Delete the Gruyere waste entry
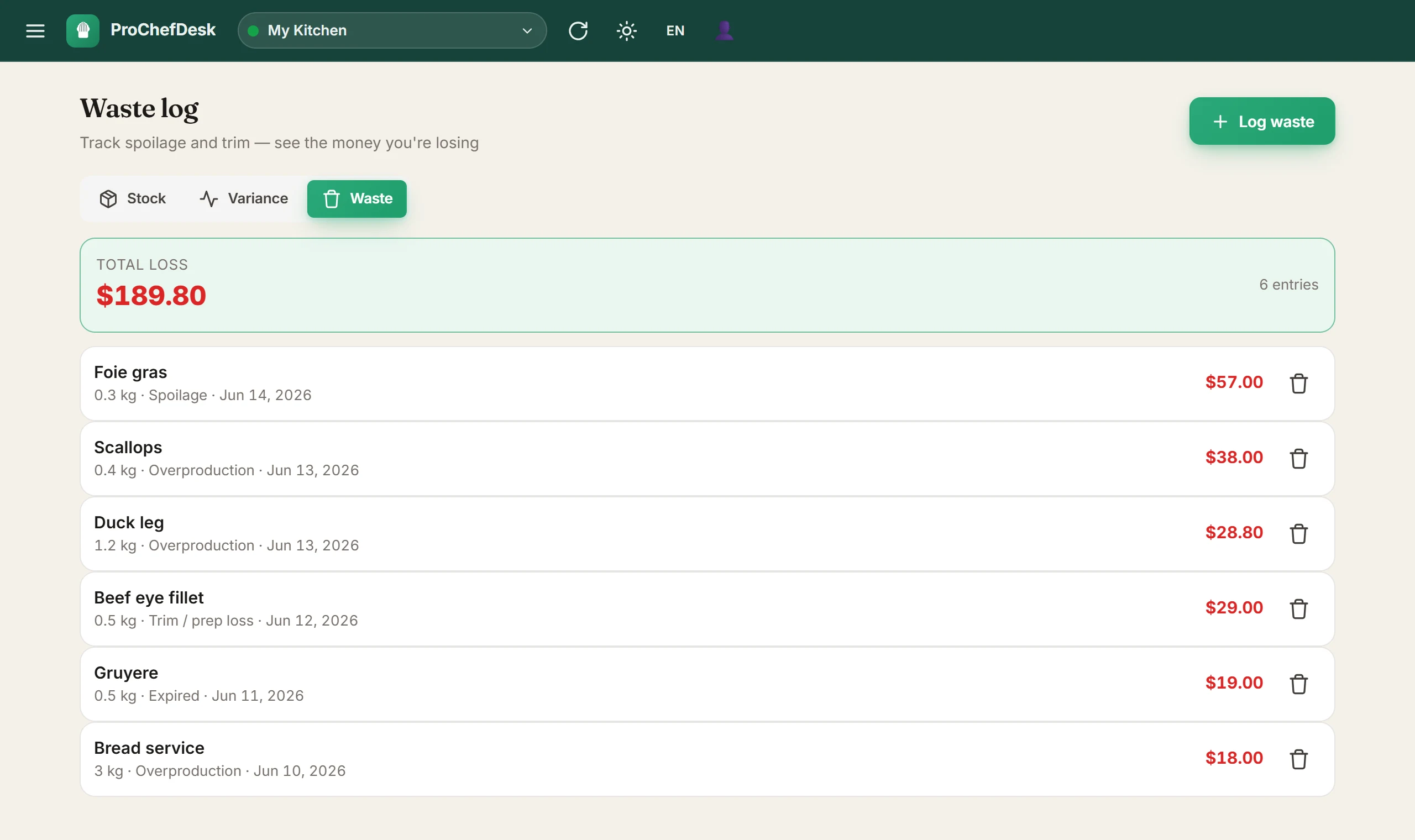The width and height of the screenshot is (1415, 840). tap(1298, 684)
